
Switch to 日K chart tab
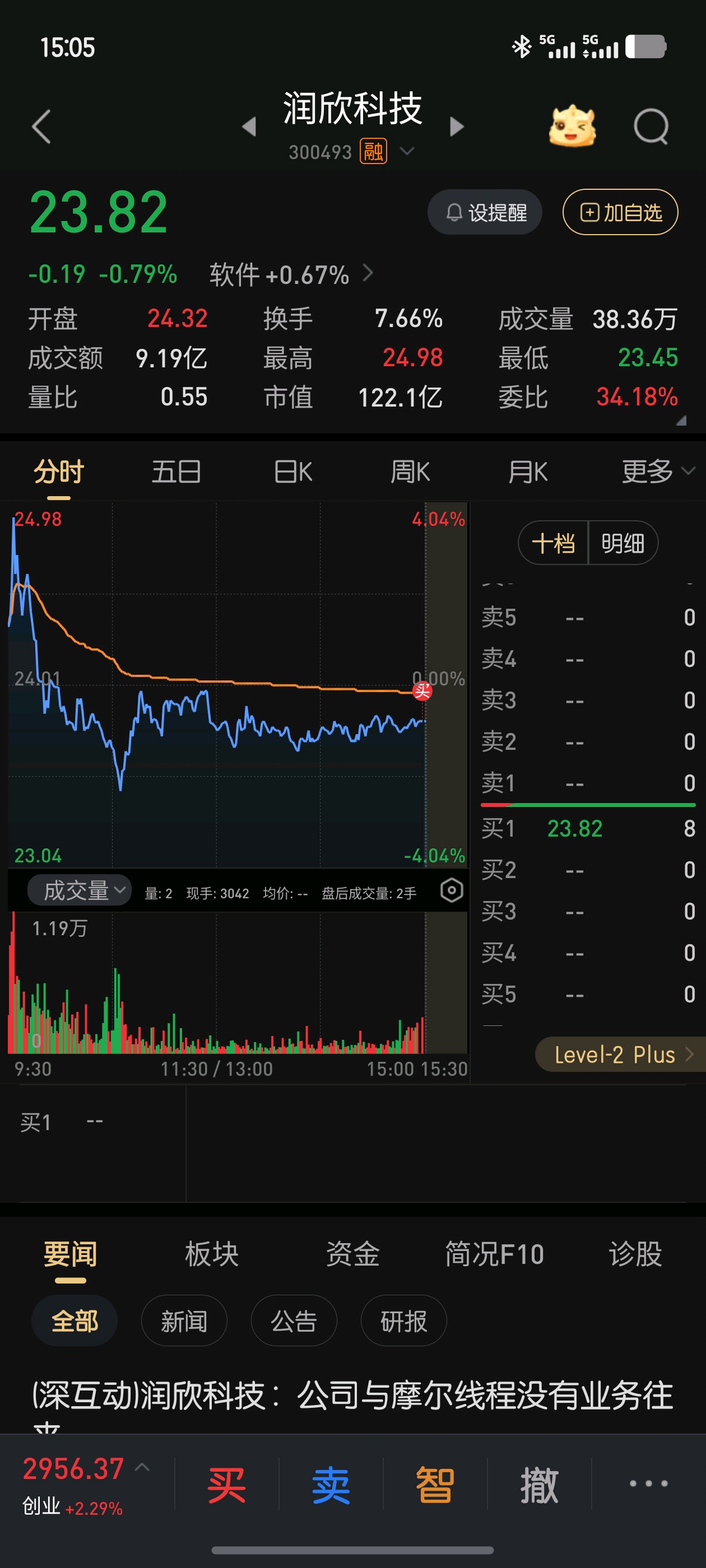click(294, 472)
